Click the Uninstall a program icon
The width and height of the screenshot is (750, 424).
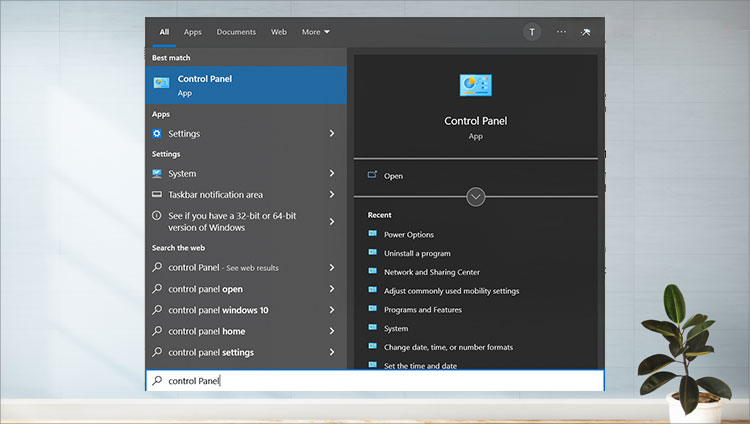pos(373,252)
